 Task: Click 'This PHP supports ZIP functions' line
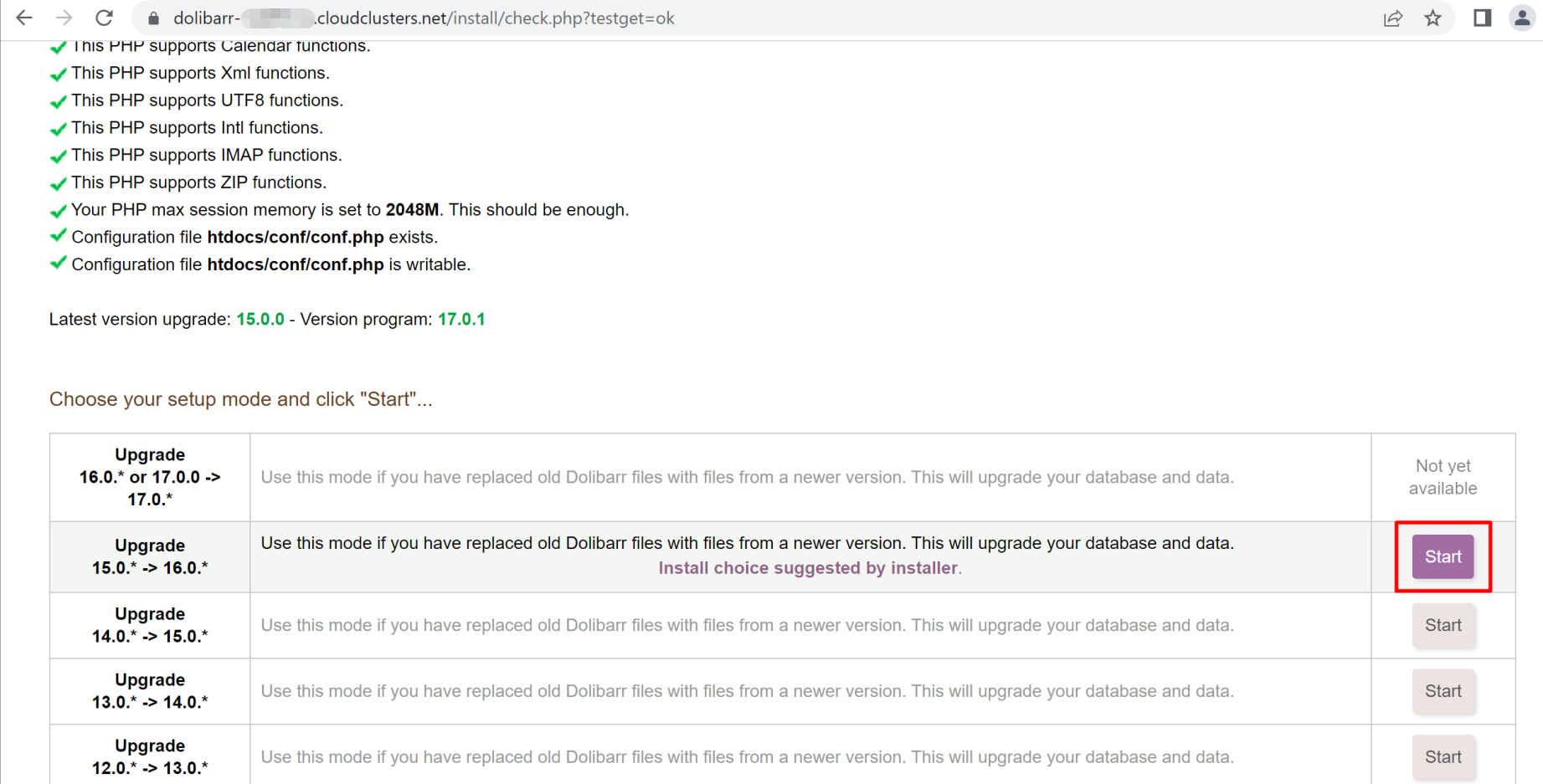click(199, 182)
